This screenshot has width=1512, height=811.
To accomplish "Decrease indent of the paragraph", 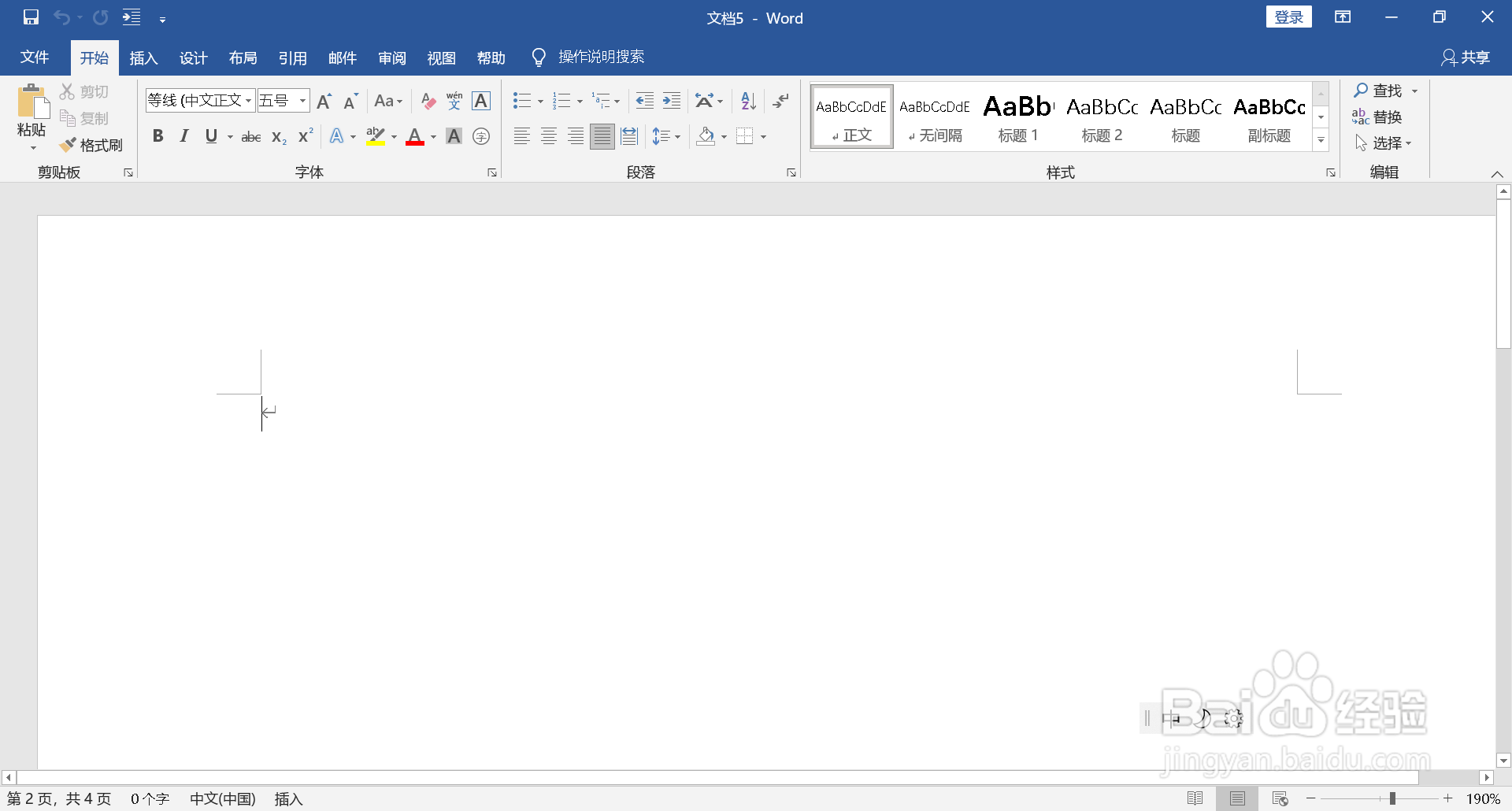I will click(x=645, y=101).
